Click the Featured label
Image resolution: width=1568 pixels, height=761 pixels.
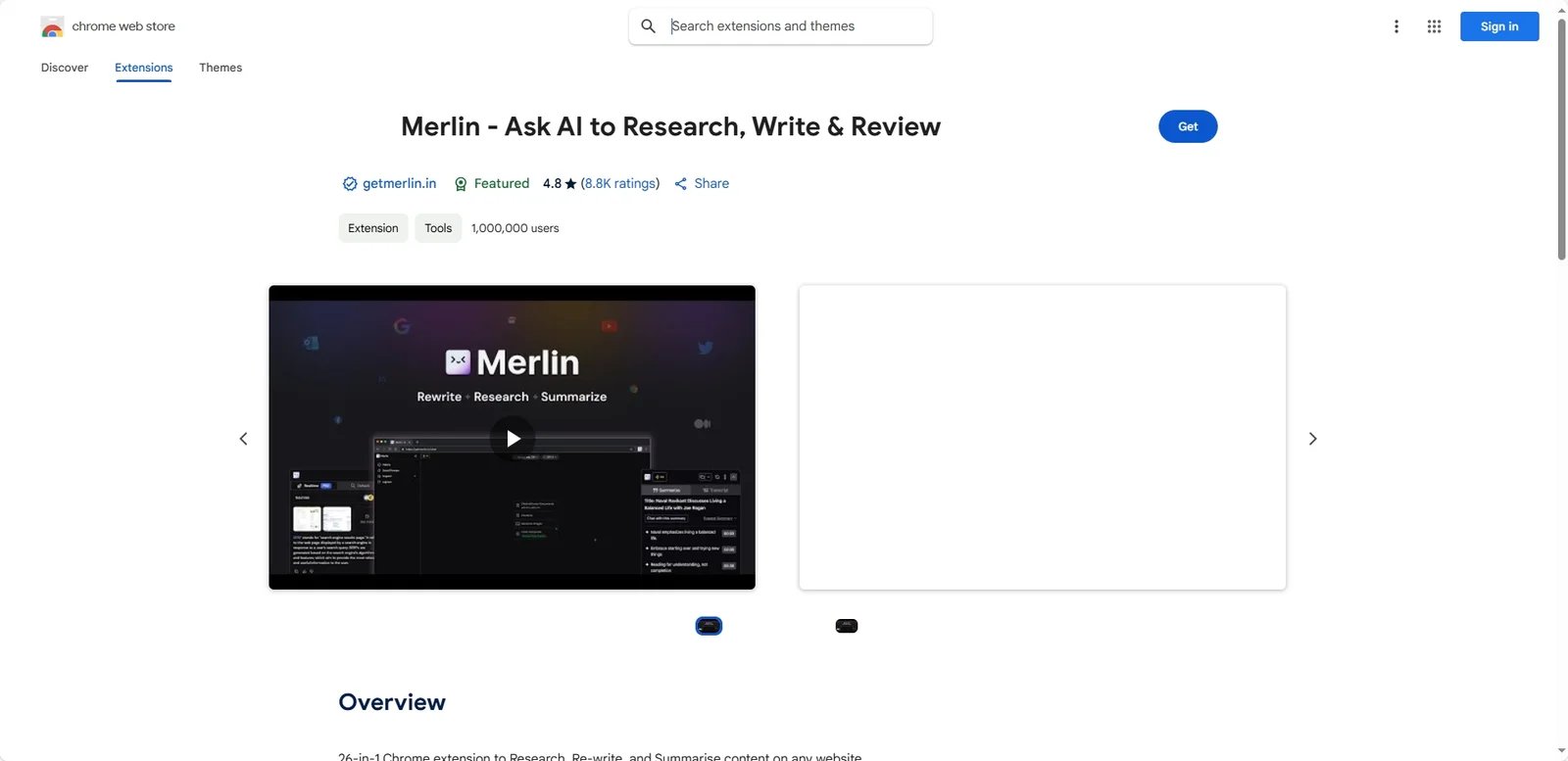501,183
